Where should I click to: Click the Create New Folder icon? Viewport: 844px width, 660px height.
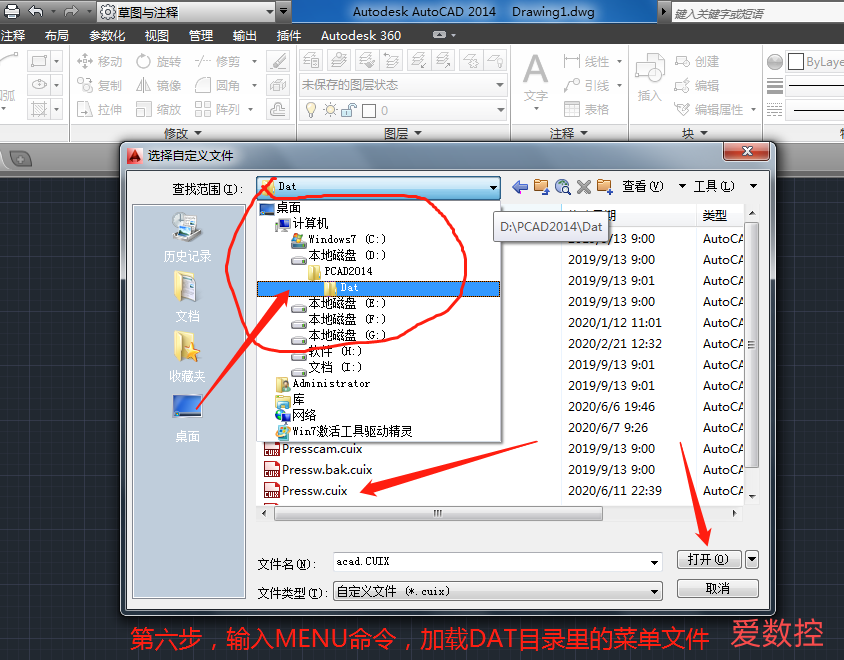click(604, 187)
